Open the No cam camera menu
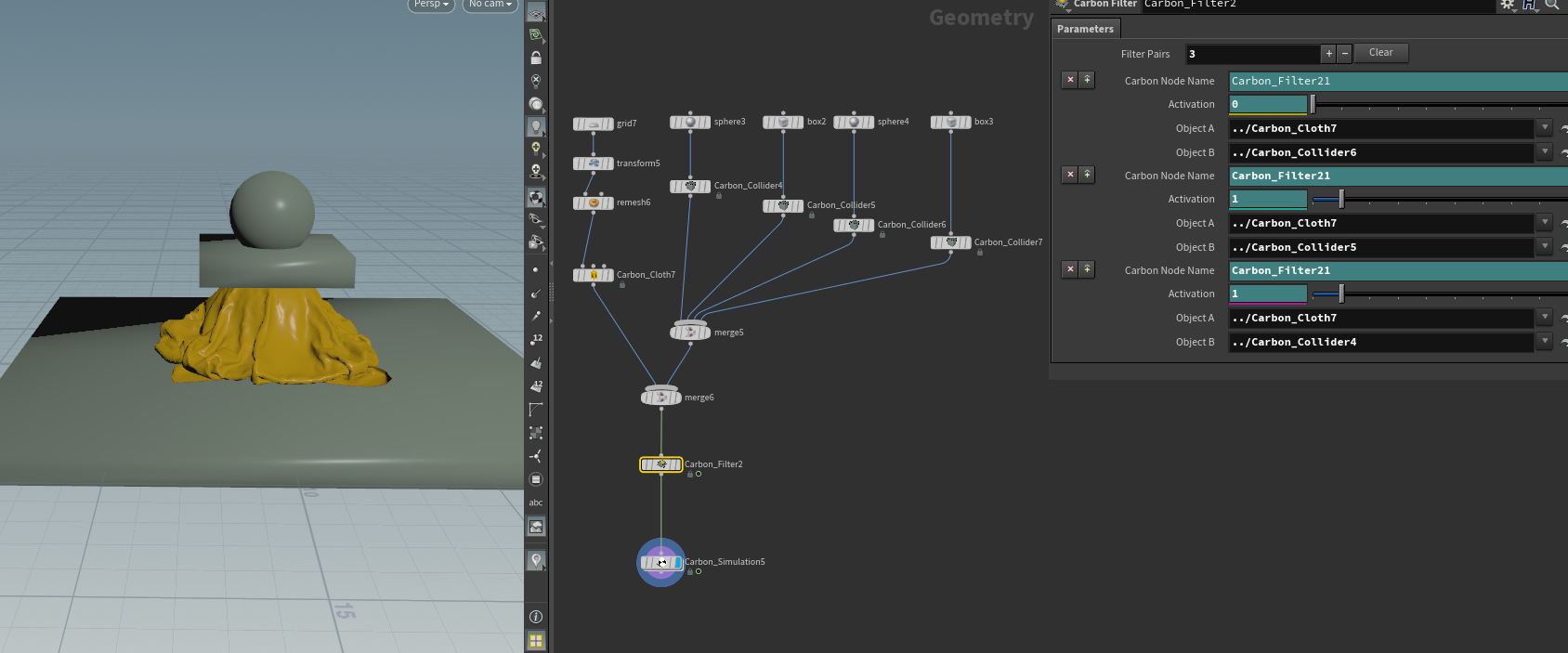 coord(490,5)
